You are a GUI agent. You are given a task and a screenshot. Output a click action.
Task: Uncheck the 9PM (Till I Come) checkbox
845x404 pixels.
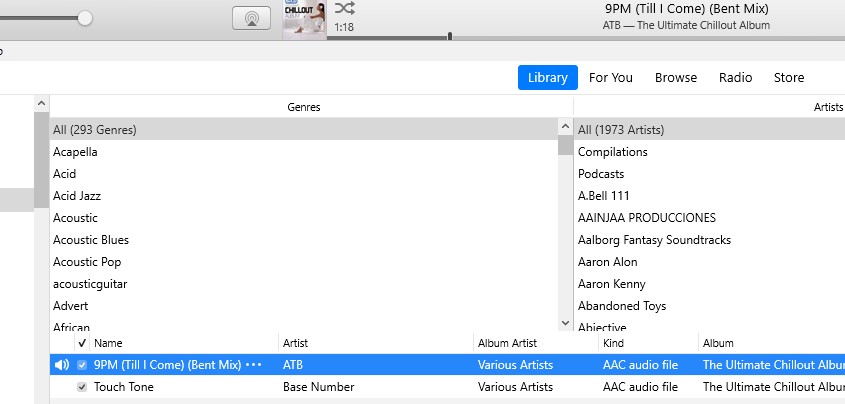81,365
